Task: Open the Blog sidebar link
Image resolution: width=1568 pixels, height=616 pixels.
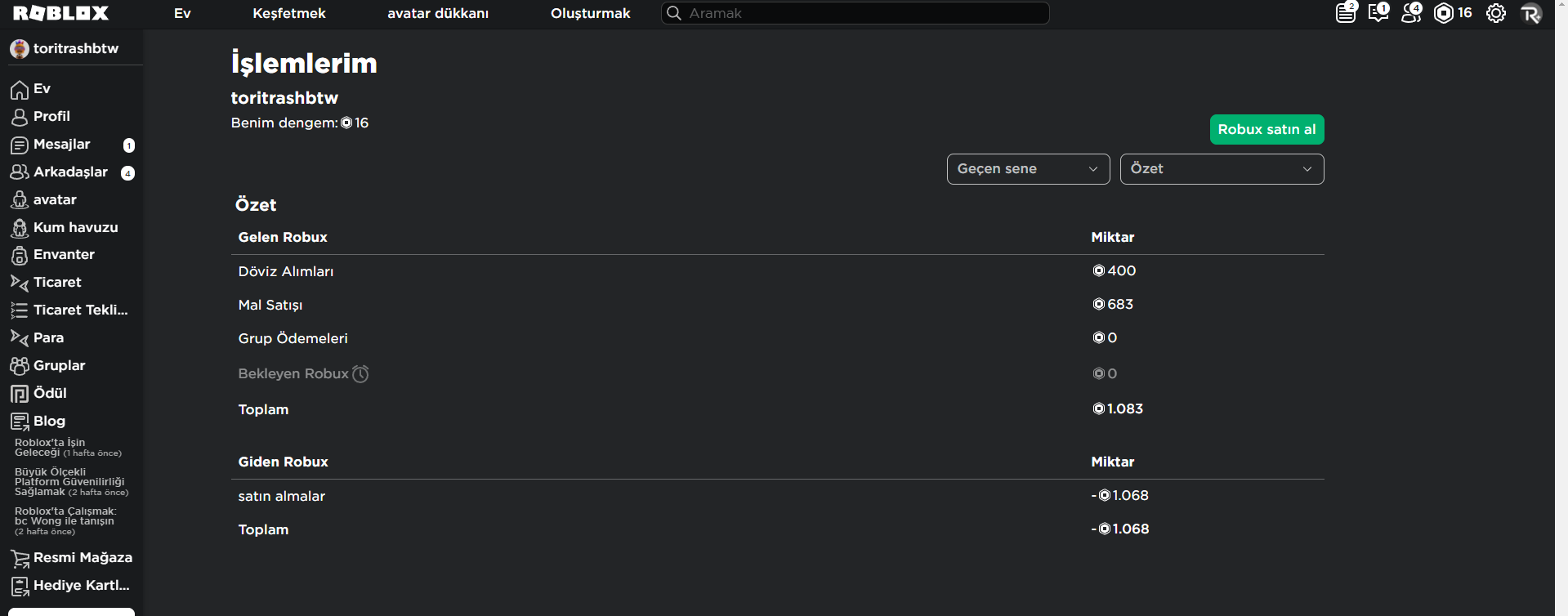Action: click(49, 421)
